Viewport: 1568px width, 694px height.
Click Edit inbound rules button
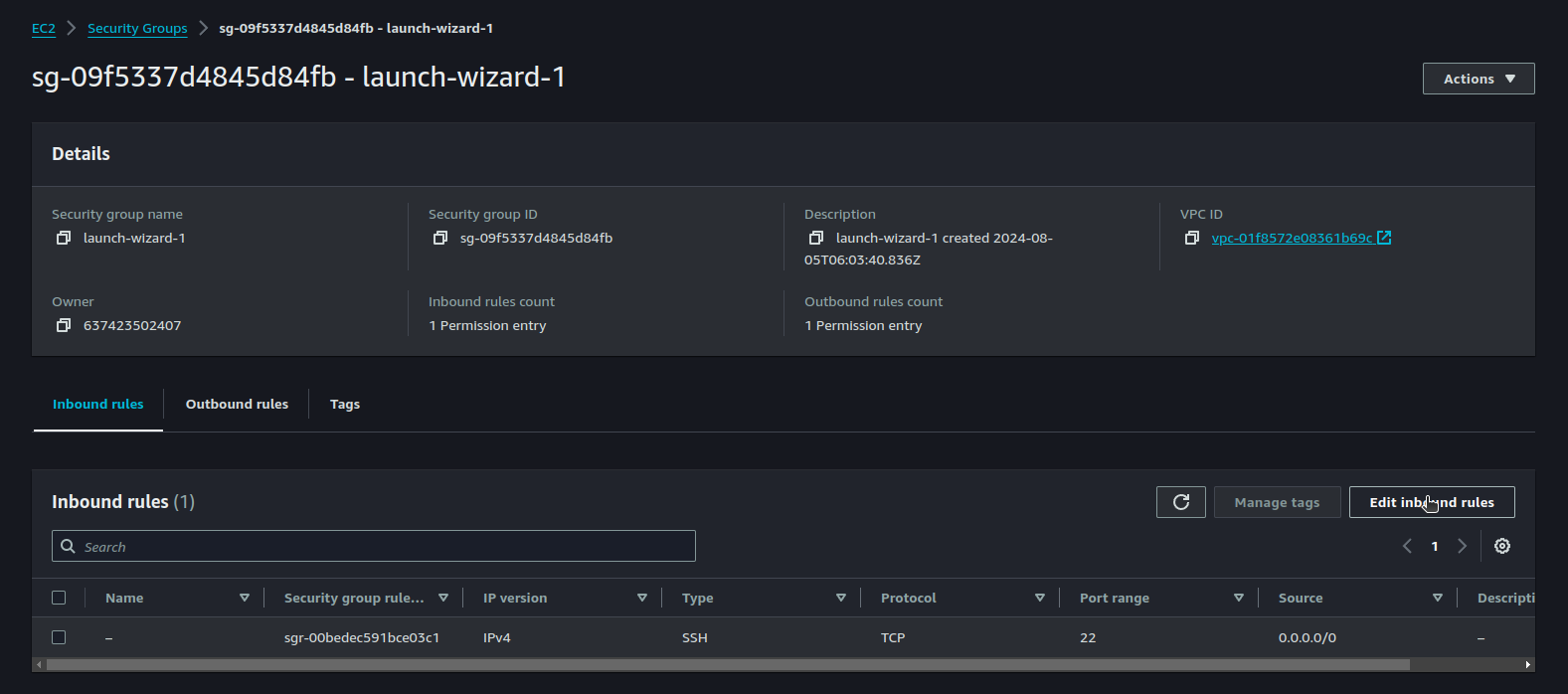[x=1431, y=502]
